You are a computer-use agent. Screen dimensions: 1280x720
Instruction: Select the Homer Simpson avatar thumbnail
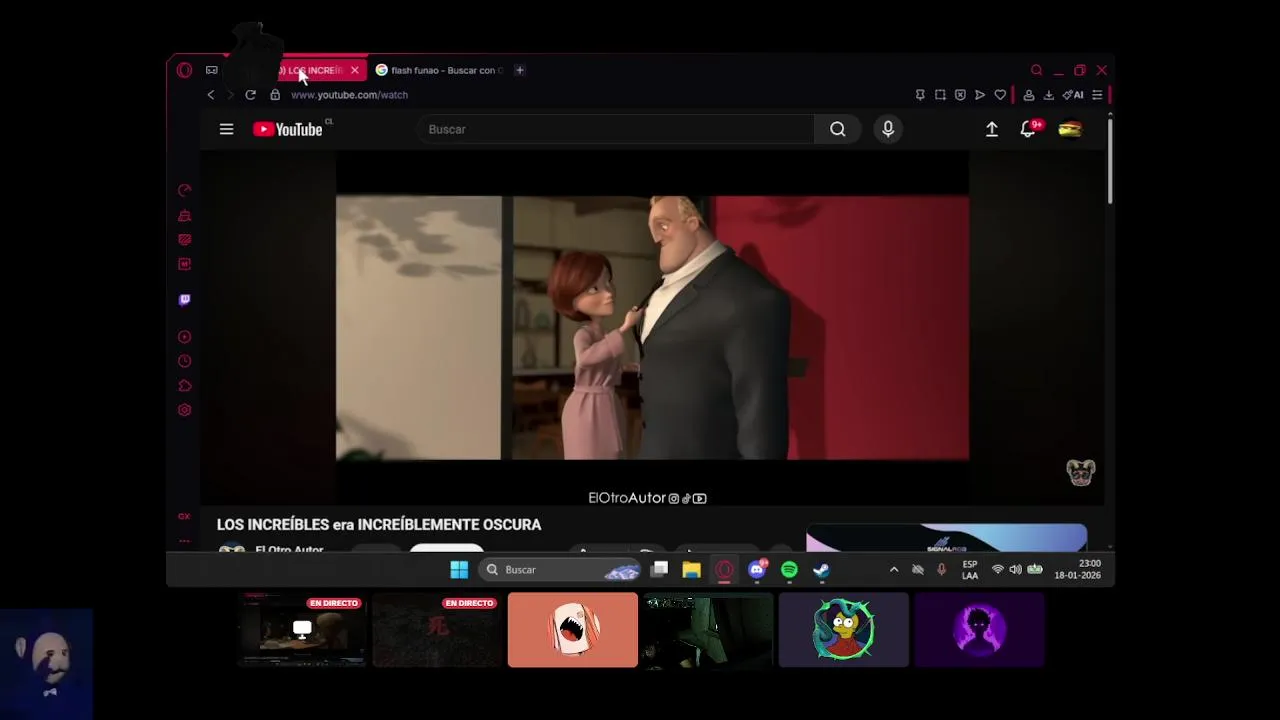(x=844, y=630)
